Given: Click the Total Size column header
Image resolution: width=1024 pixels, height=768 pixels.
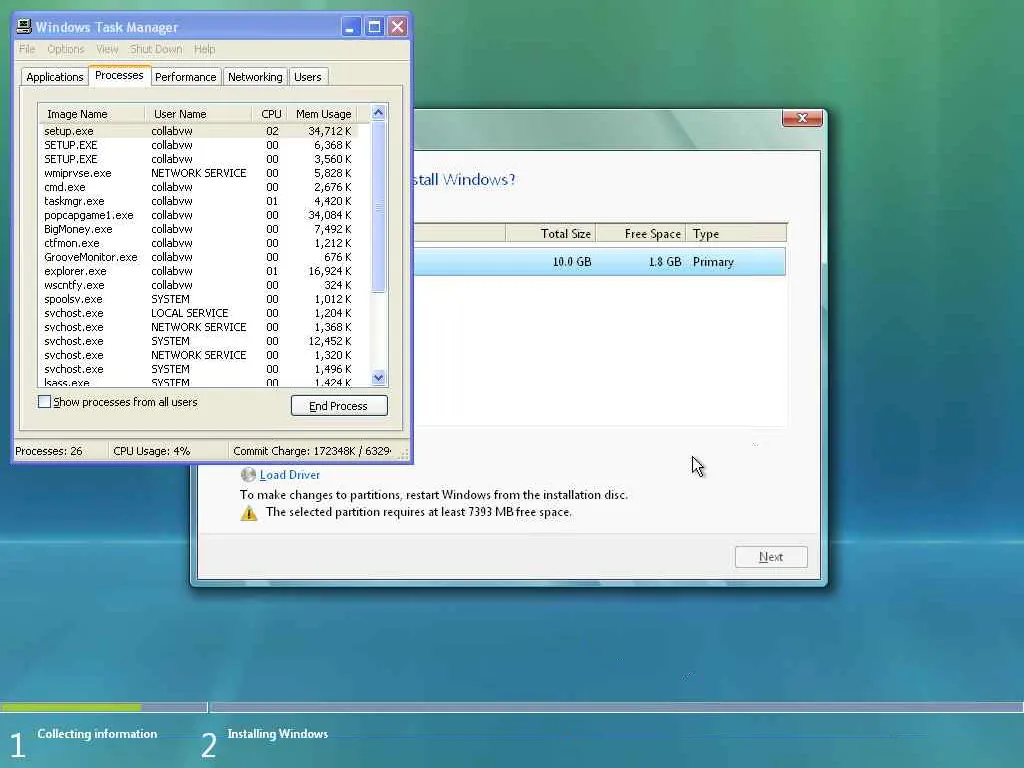Looking at the screenshot, I should click(550, 233).
